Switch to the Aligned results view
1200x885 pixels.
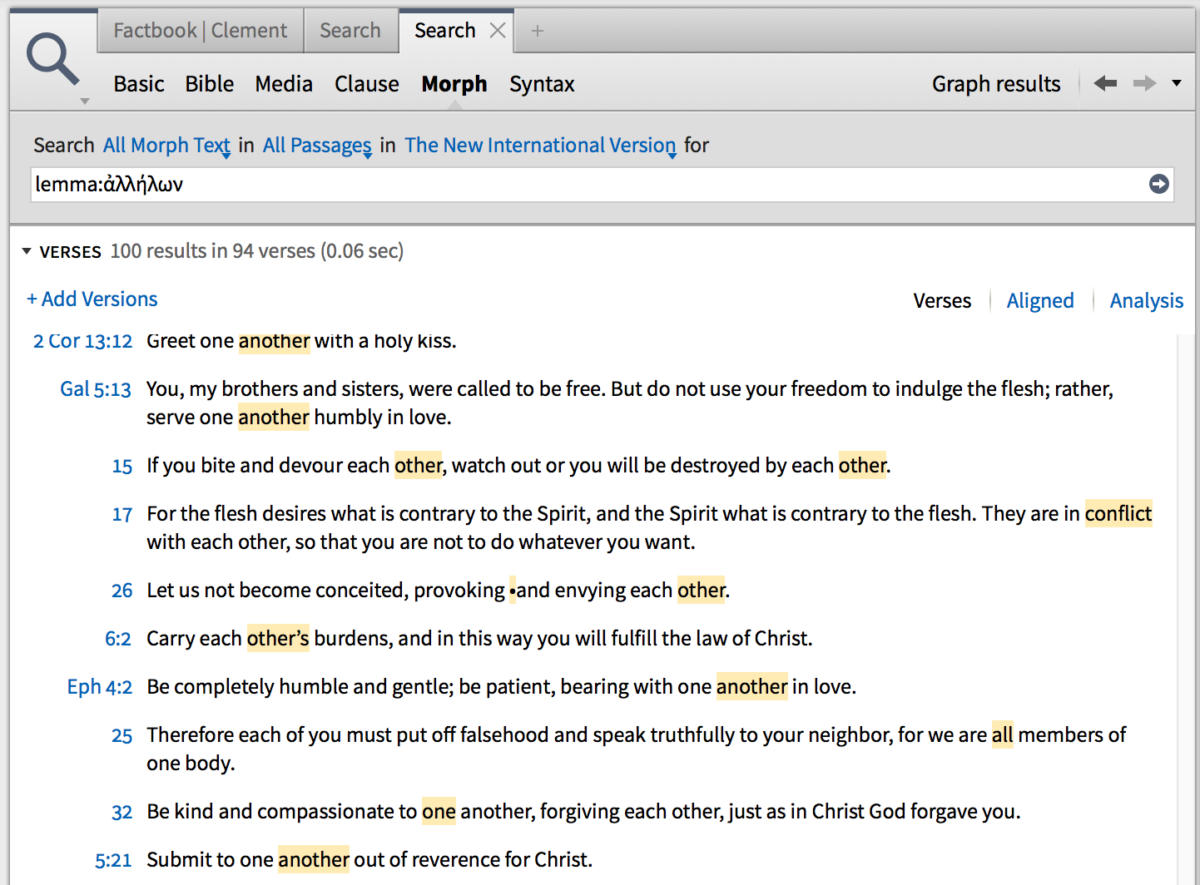[x=1040, y=300]
